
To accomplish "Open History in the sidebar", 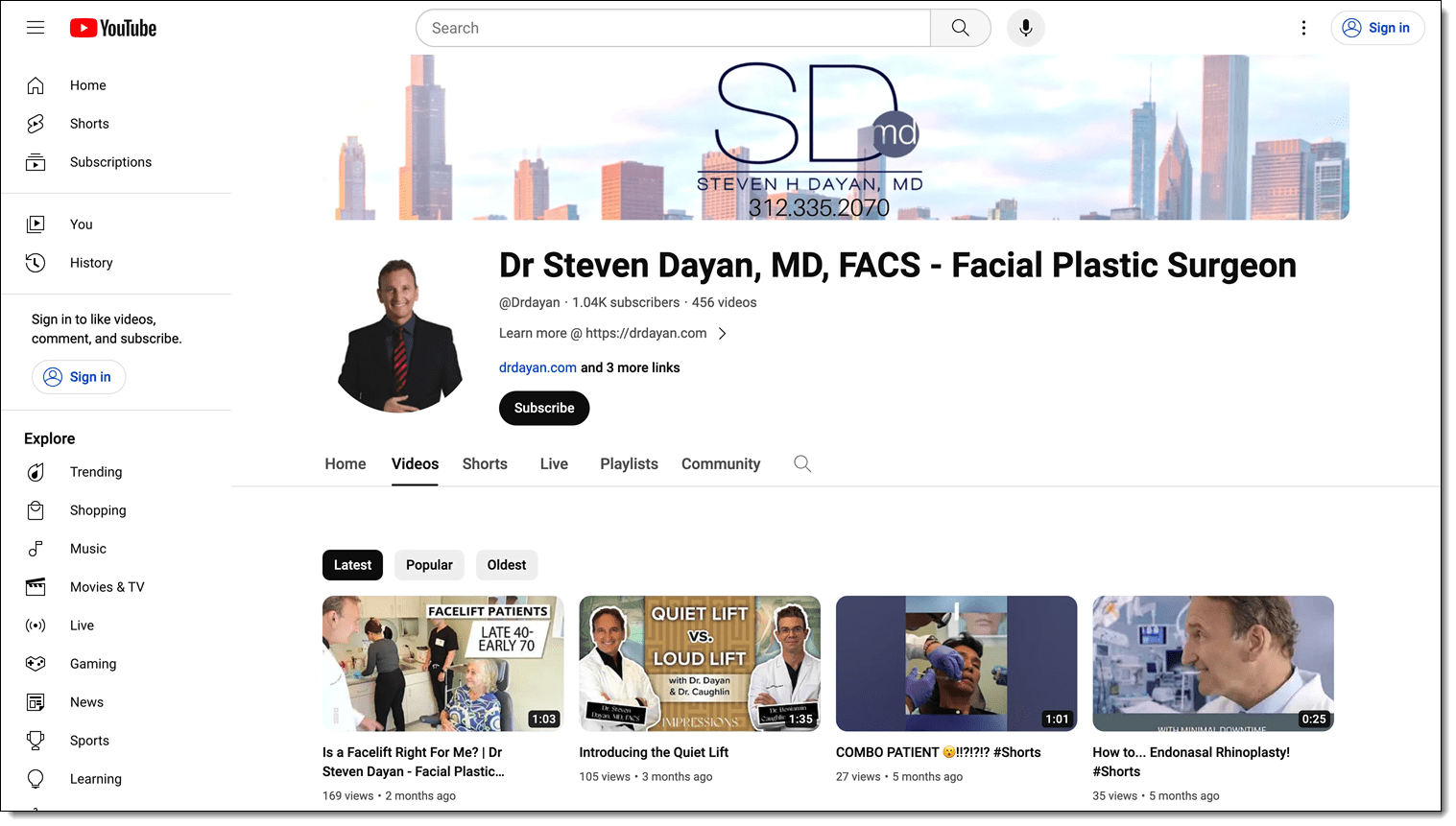I will 91,263.
